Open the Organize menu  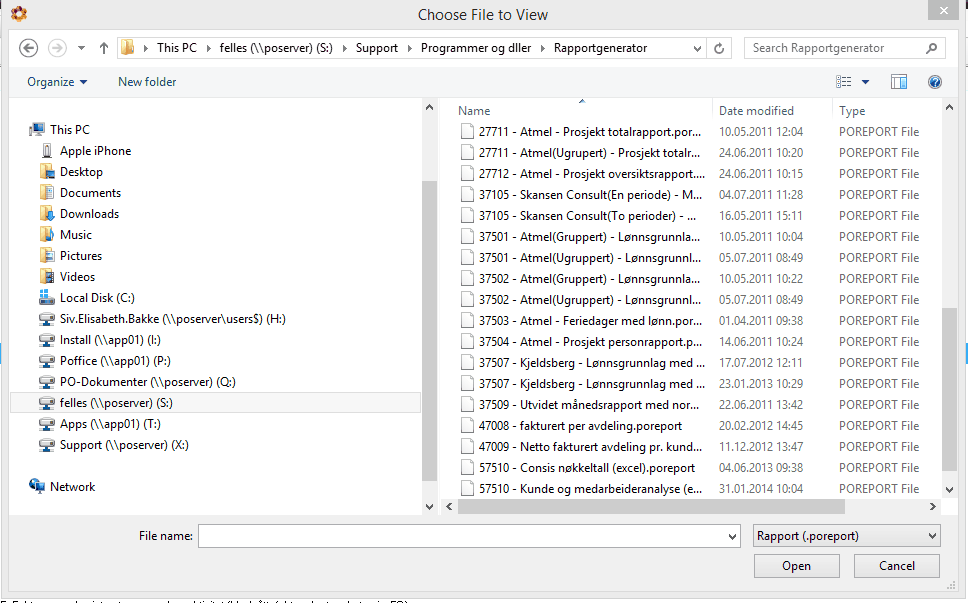click(57, 81)
